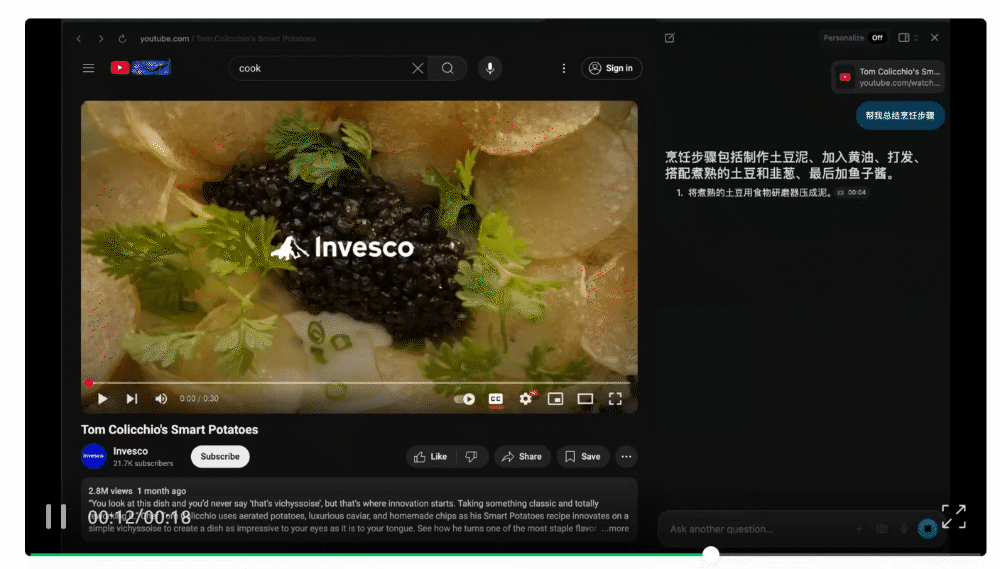Subscribe to the Invesco channel
The width and height of the screenshot is (1000, 569).
[x=220, y=457]
